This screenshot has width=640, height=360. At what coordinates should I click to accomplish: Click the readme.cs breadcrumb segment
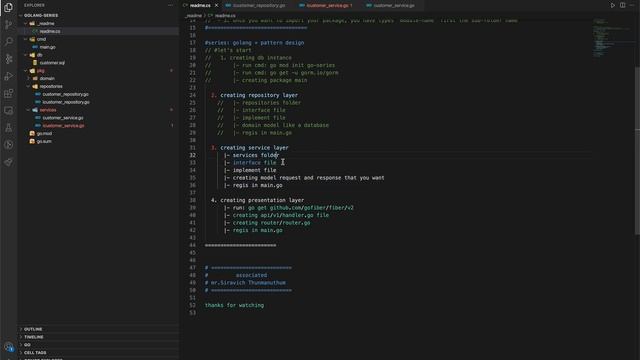pos(225,16)
